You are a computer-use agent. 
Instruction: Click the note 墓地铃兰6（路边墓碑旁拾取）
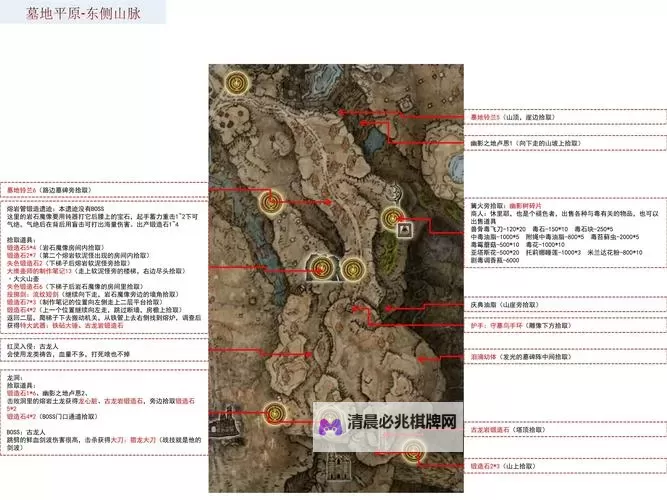pyautogui.click(x=49, y=190)
